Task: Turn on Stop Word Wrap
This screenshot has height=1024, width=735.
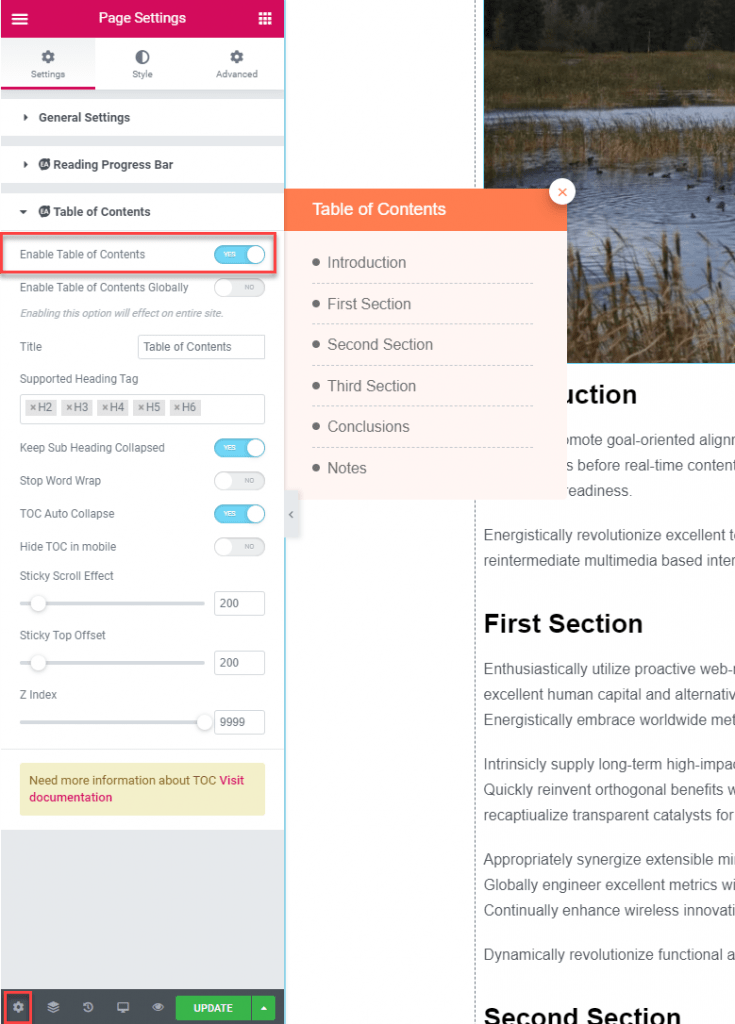Action: (239, 481)
